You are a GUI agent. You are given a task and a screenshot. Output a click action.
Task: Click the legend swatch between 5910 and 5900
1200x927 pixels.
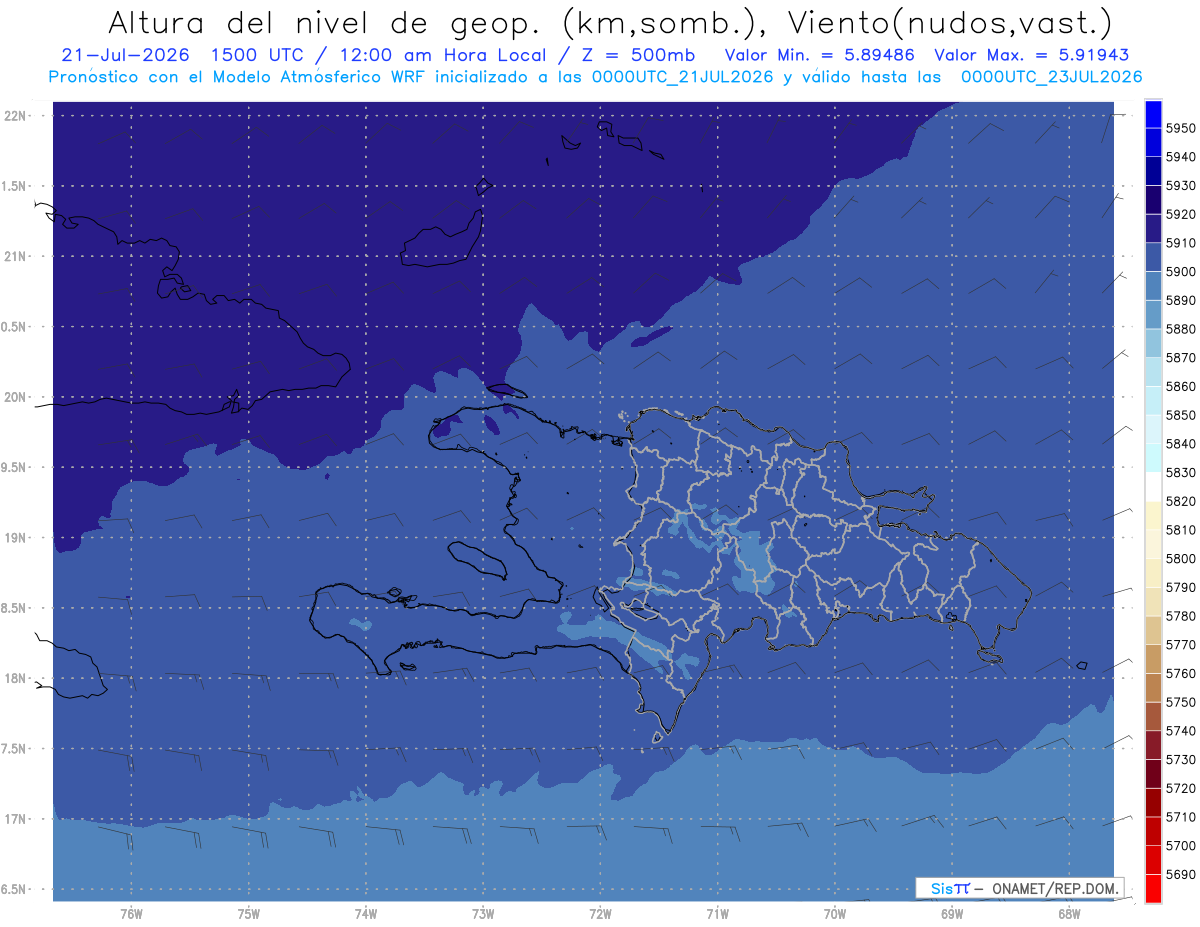pyautogui.click(x=1153, y=257)
